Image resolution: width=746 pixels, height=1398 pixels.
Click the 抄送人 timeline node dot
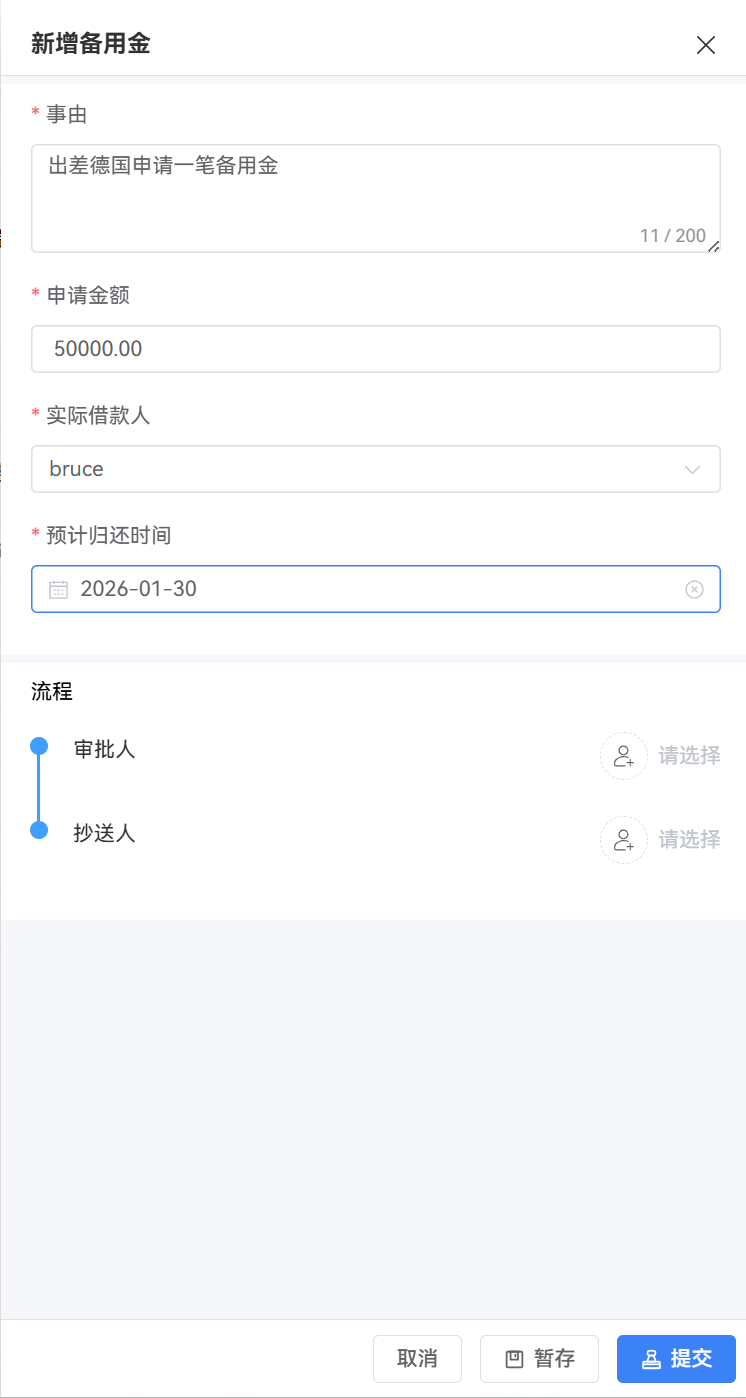pos(39,830)
